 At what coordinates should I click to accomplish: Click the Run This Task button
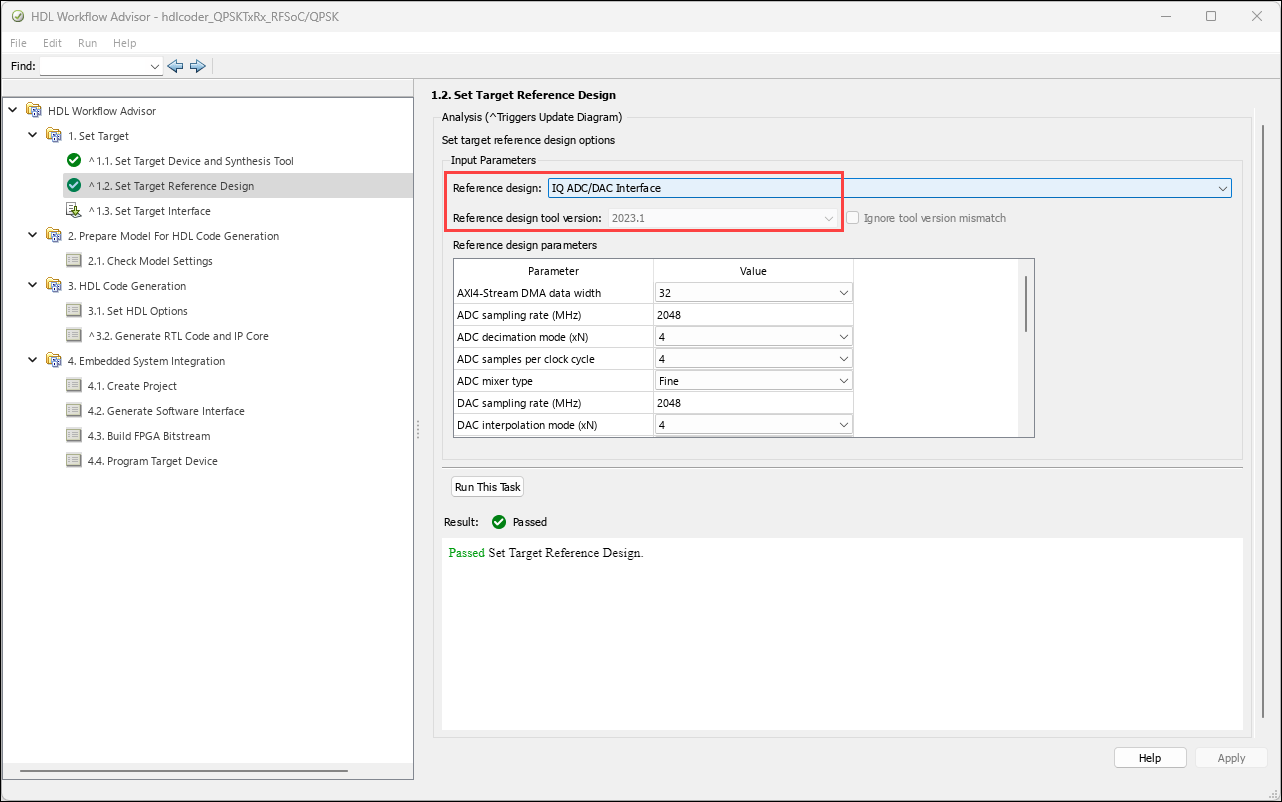click(487, 487)
